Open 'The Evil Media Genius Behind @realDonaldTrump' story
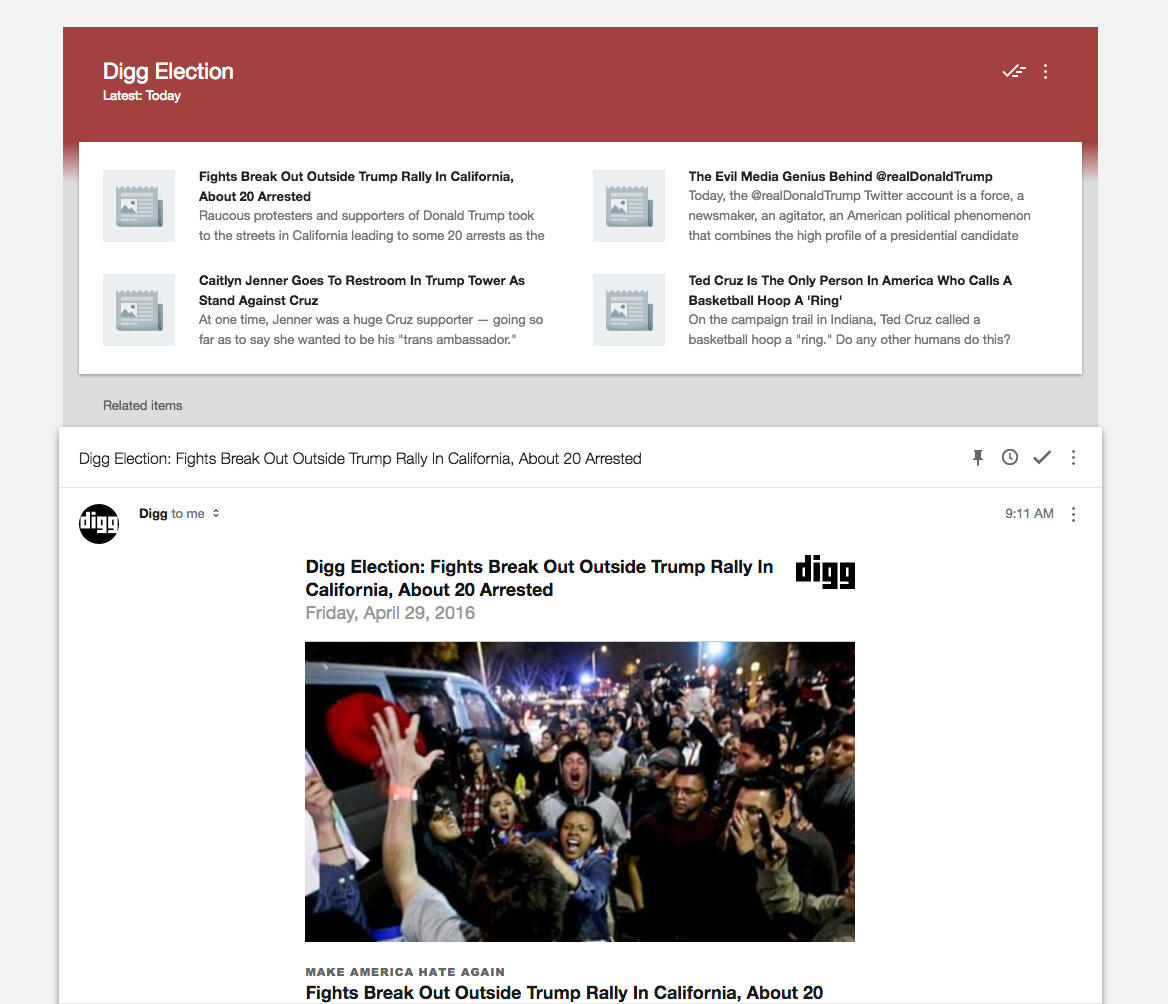This screenshot has width=1168, height=1004. tap(839, 176)
